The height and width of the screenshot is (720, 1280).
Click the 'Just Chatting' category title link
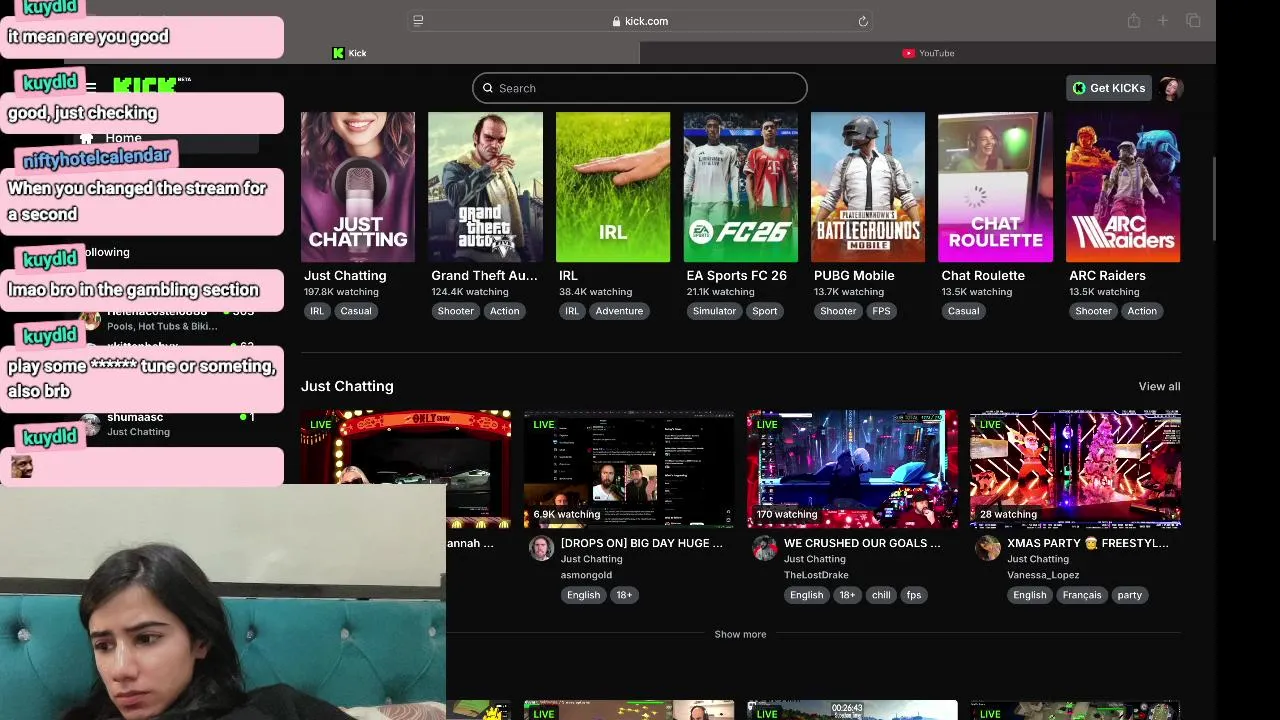345,275
